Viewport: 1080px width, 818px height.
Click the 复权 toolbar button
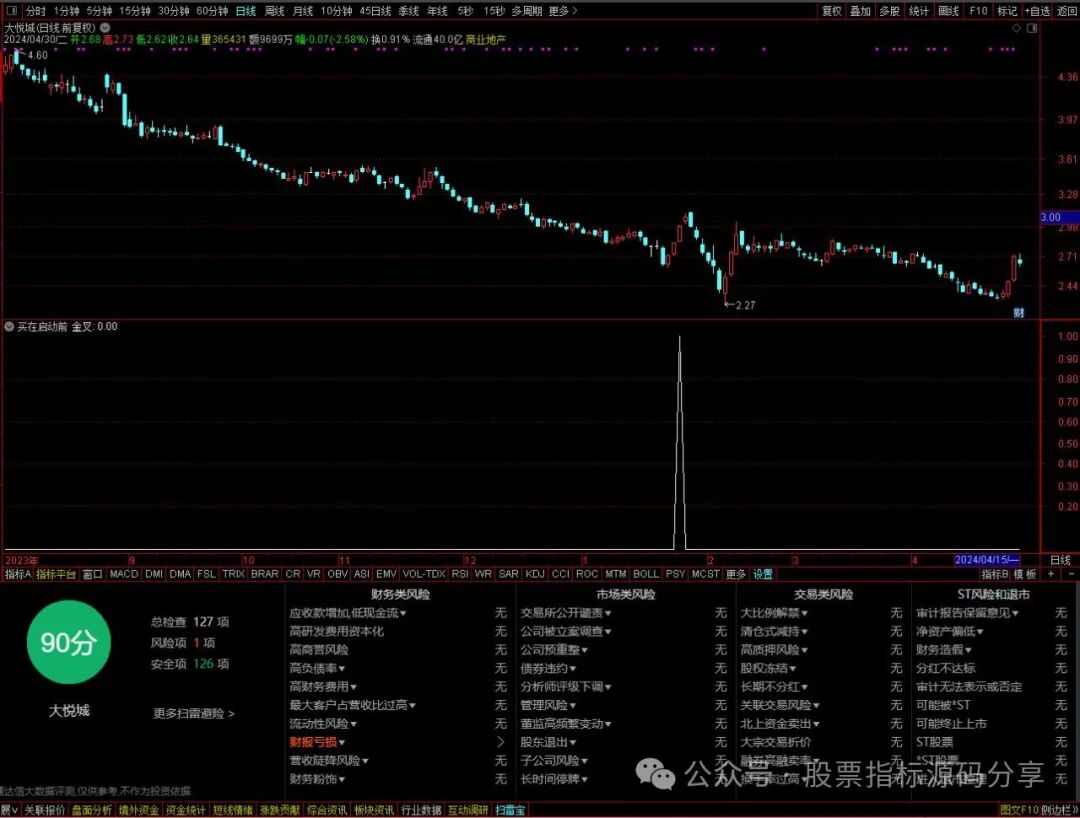[832, 11]
